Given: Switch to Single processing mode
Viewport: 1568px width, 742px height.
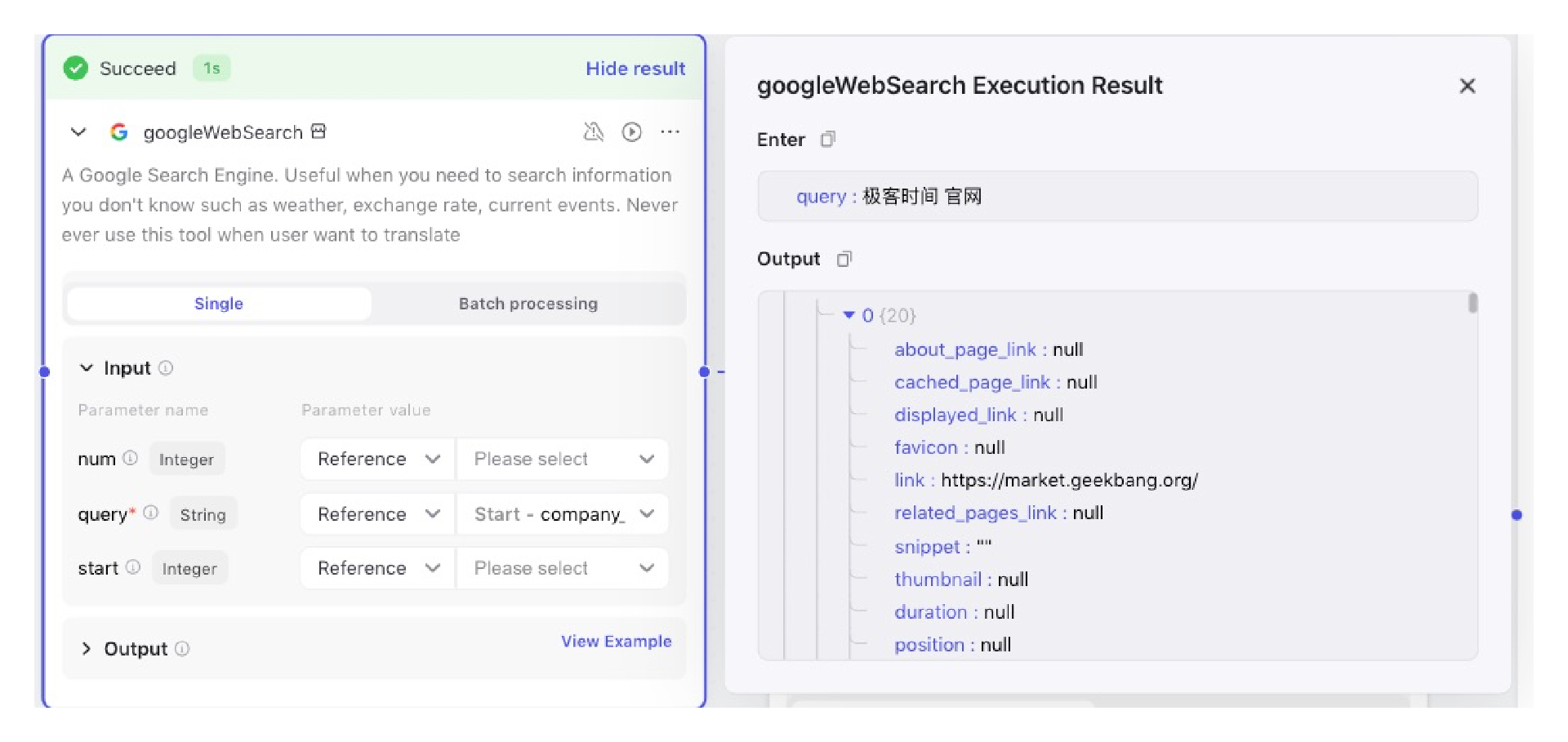Looking at the screenshot, I should (219, 304).
